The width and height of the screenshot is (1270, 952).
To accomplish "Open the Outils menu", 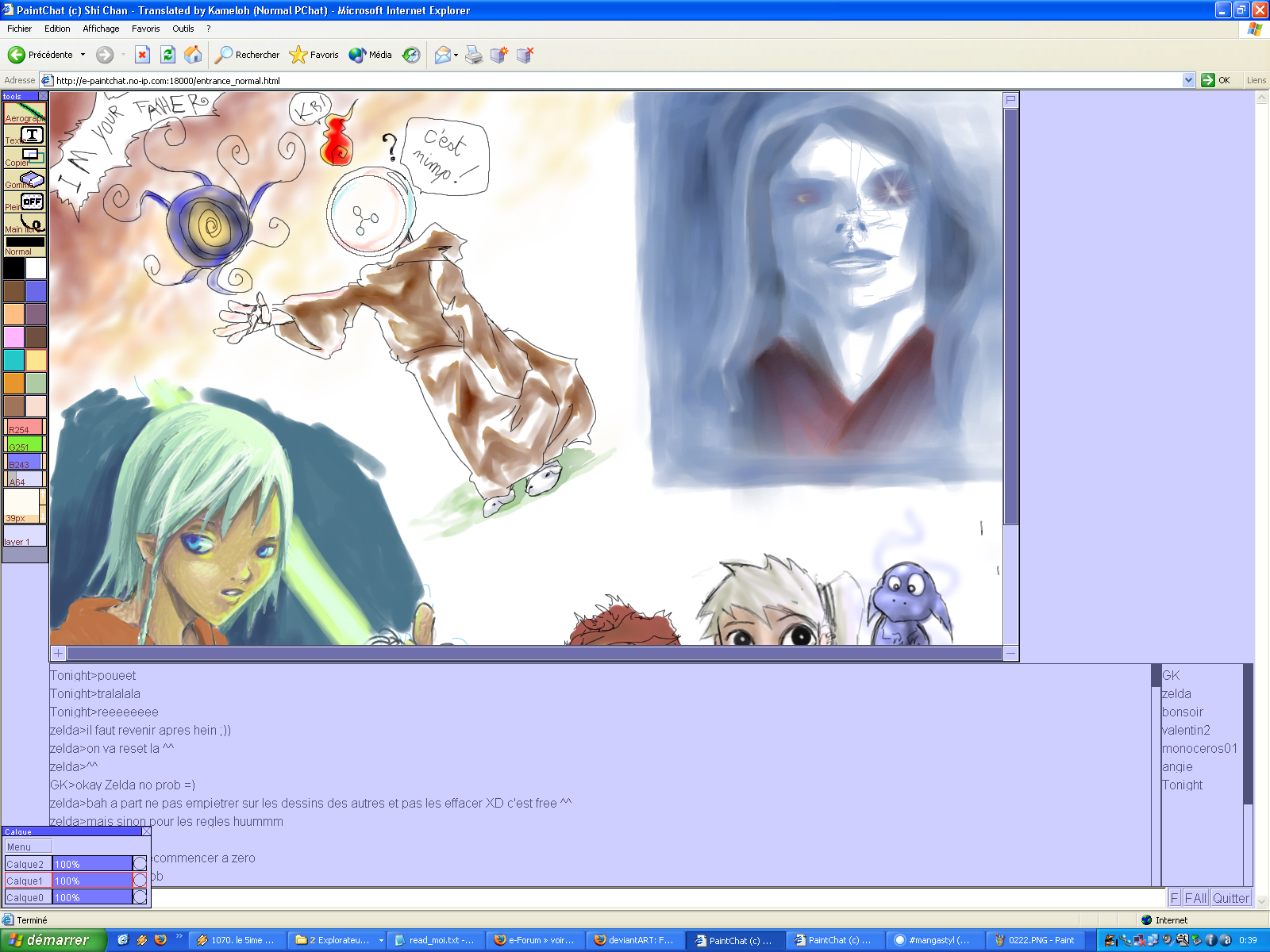I will pyautogui.click(x=183, y=29).
